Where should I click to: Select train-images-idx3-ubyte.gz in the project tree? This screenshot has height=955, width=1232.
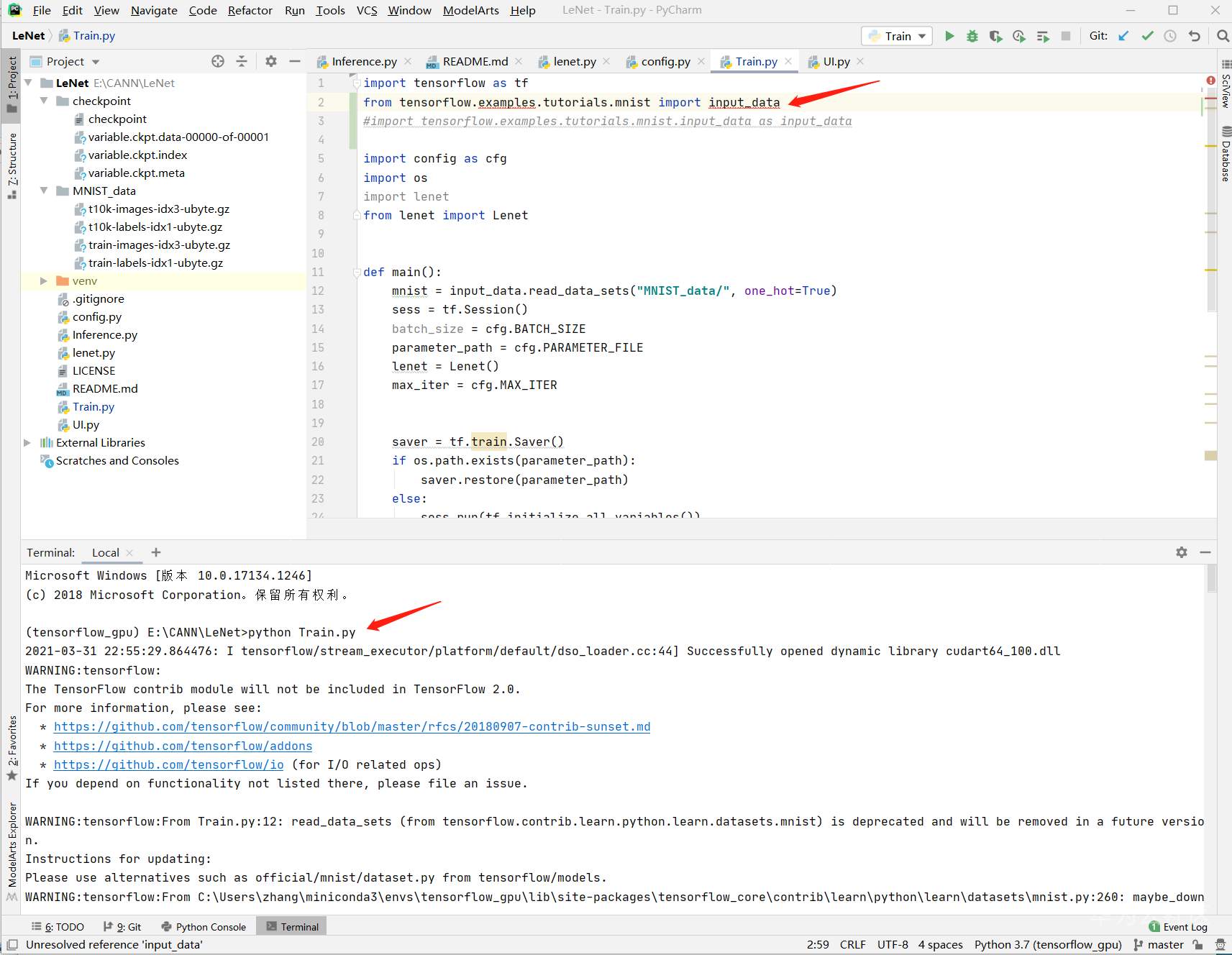[x=159, y=245]
